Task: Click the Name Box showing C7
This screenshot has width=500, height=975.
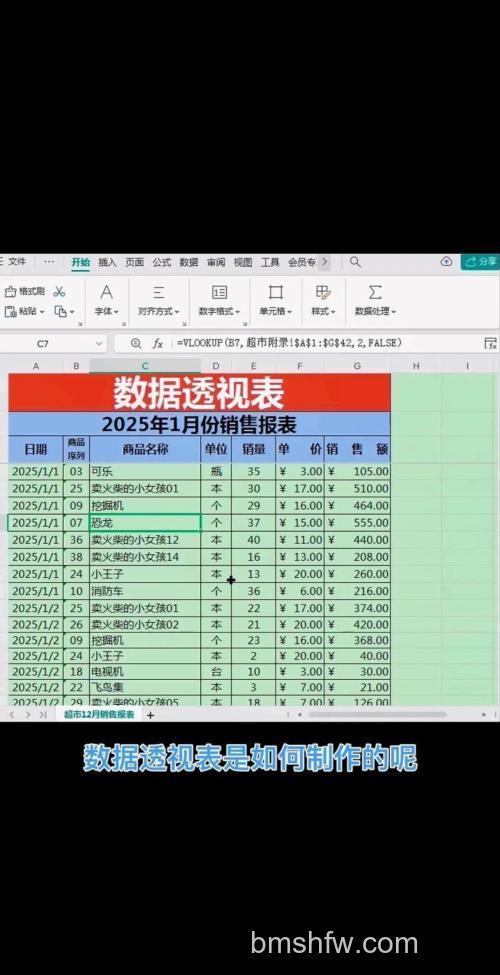Action: [43, 343]
